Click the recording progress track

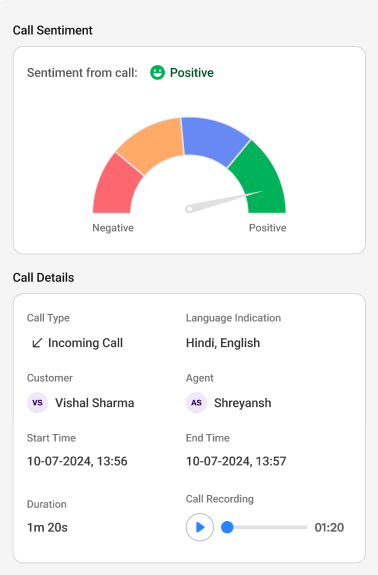pos(264,527)
